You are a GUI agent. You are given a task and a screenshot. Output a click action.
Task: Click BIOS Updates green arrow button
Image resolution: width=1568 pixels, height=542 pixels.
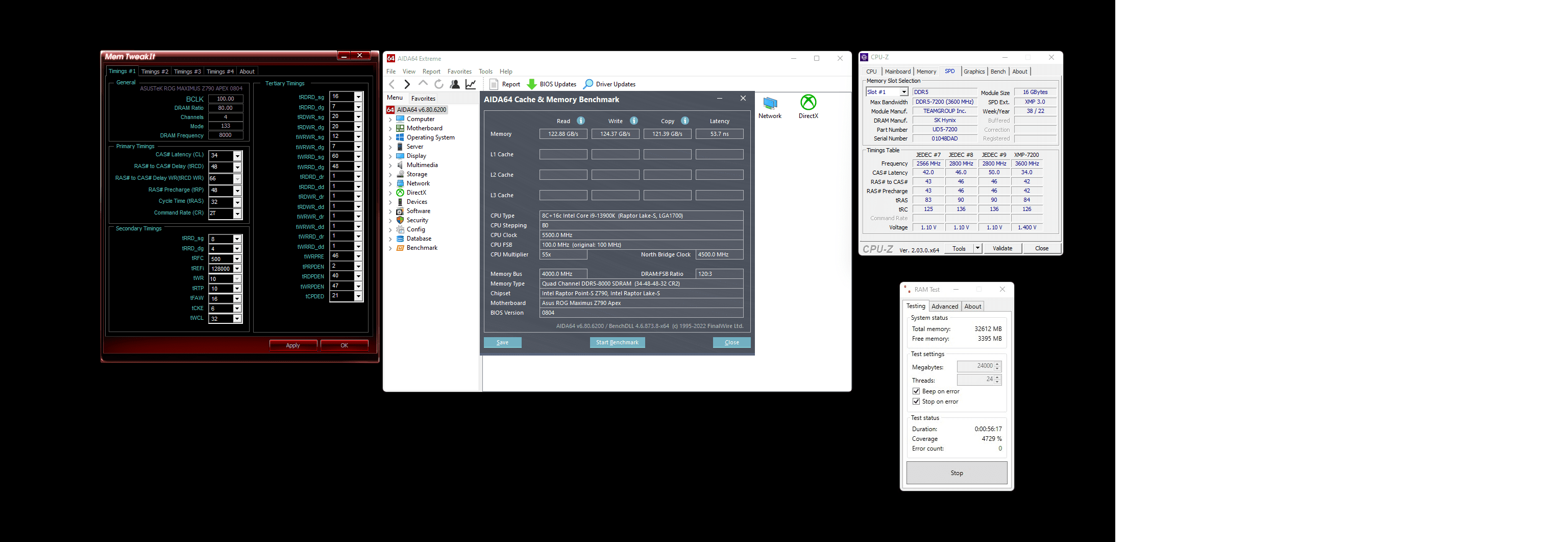tap(551, 84)
